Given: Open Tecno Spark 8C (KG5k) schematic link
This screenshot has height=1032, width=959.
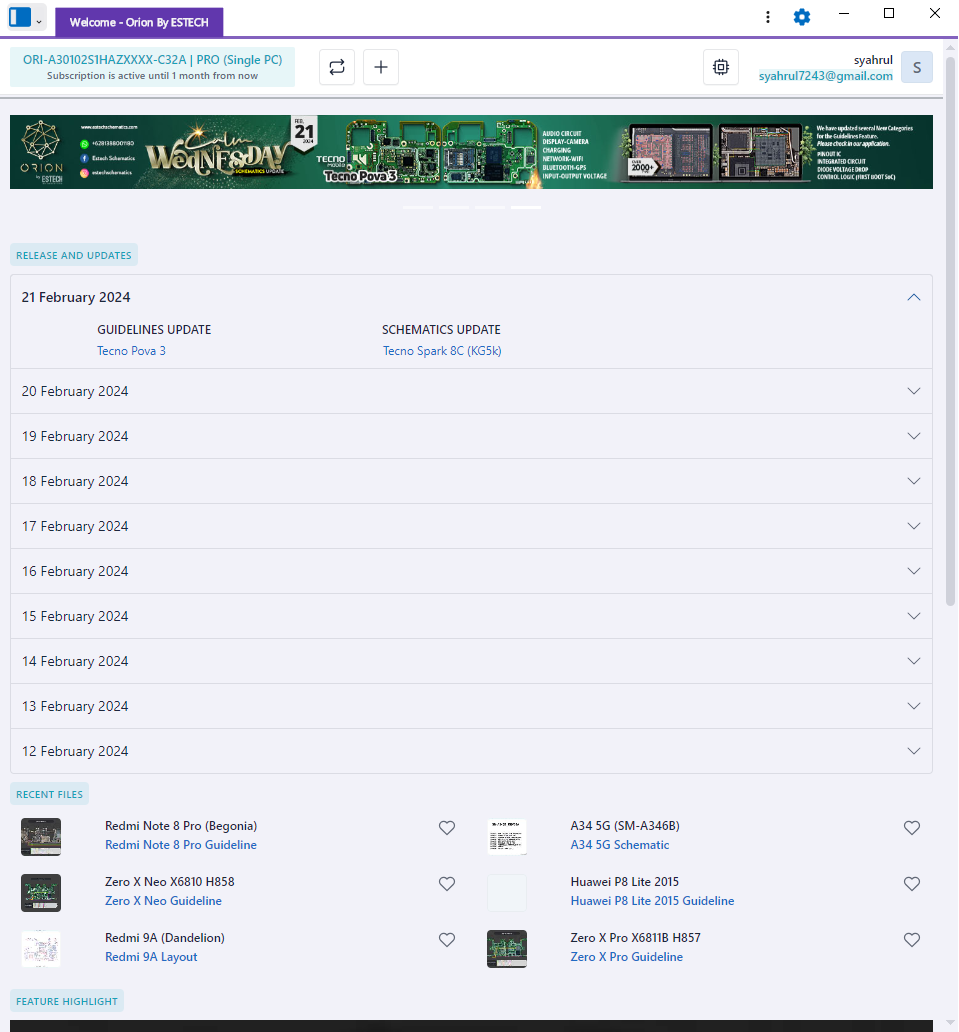Looking at the screenshot, I should pos(442,351).
